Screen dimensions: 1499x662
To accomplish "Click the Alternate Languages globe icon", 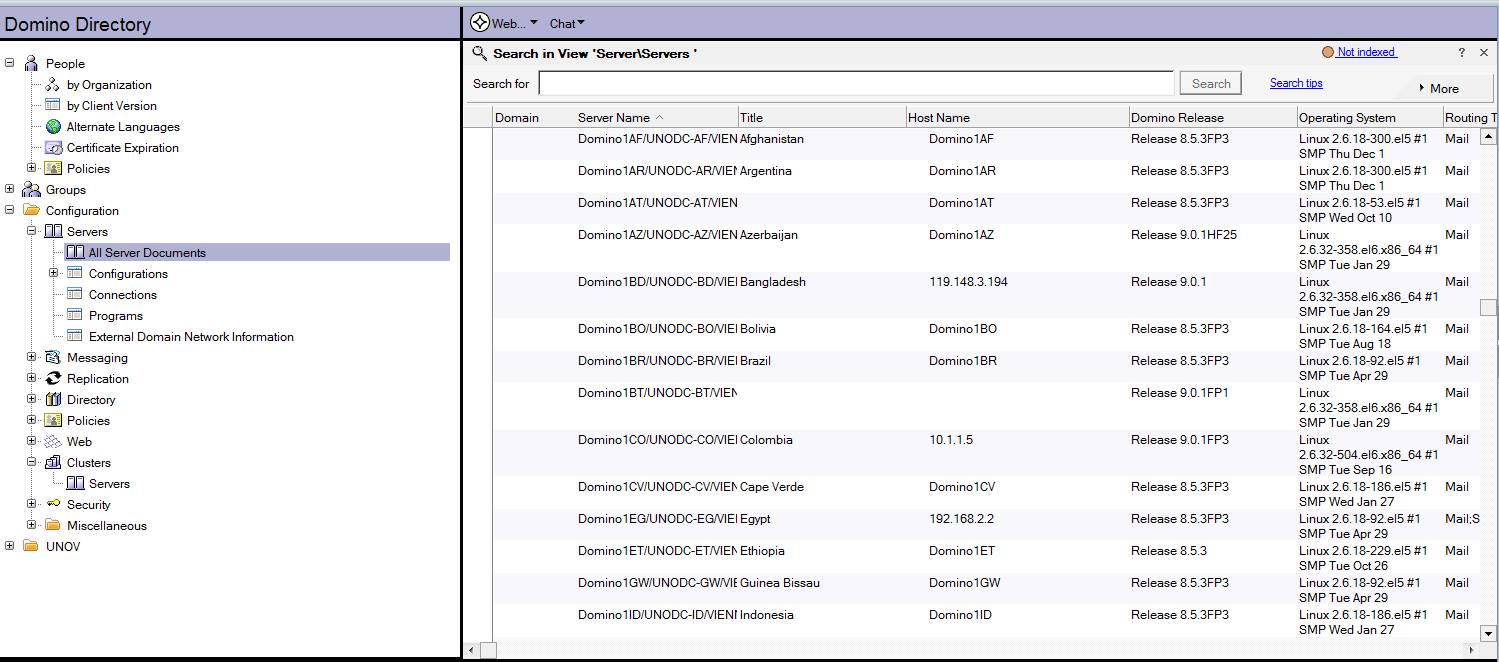I will tap(53, 127).
